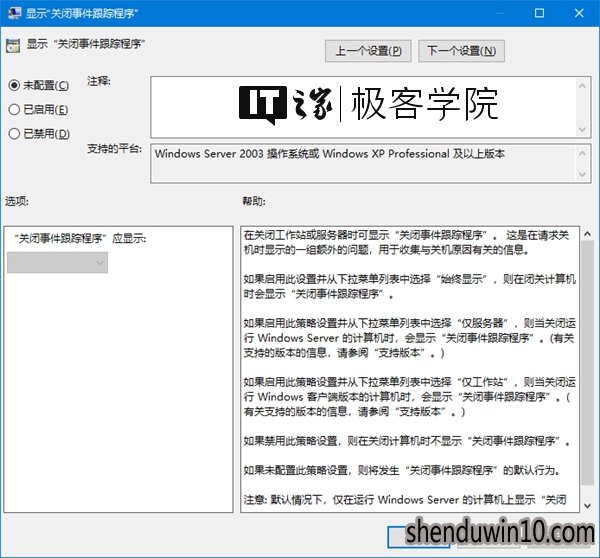Image resolution: width=600 pixels, height=558 pixels.
Task: Click the policy icon beside the setting heading
Action: coord(13,46)
